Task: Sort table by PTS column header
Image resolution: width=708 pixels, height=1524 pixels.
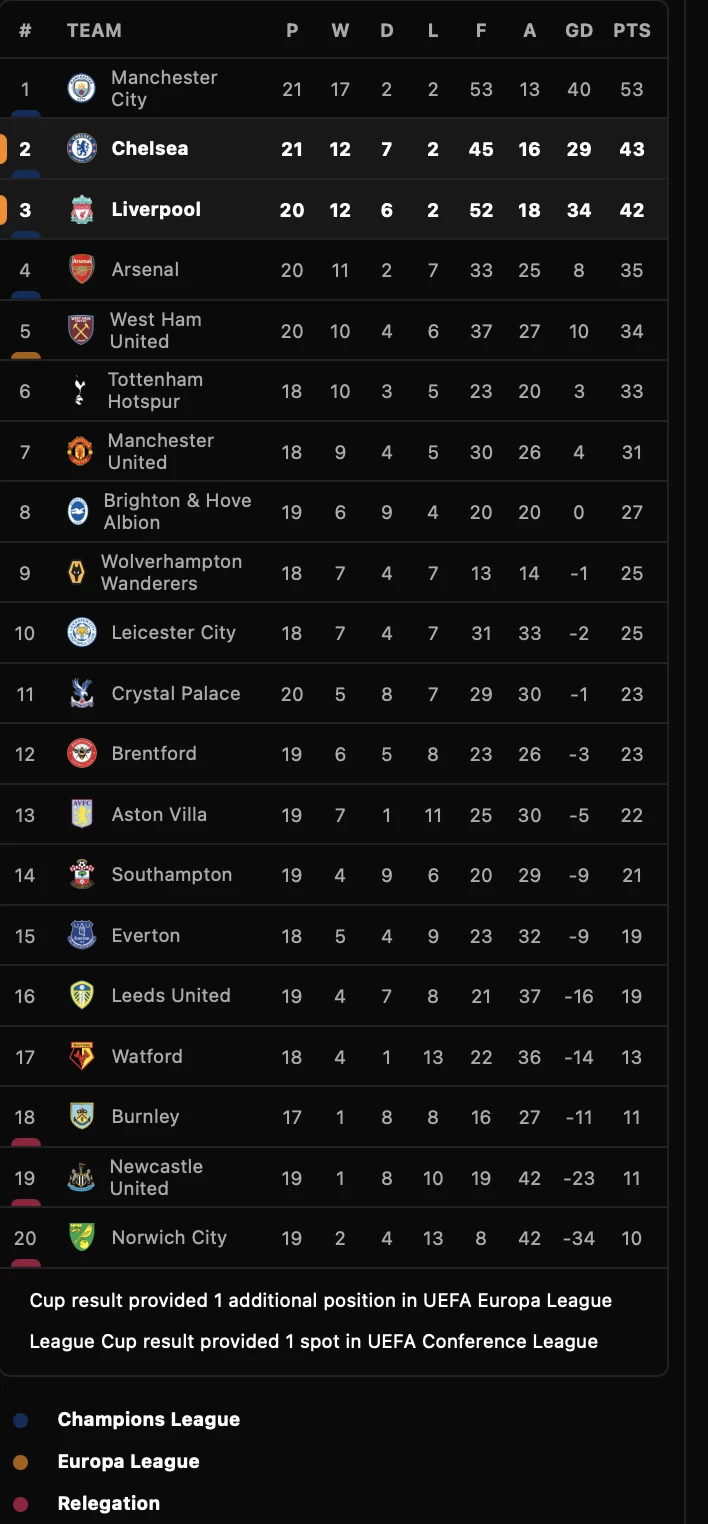Action: click(x=631, y=31)
